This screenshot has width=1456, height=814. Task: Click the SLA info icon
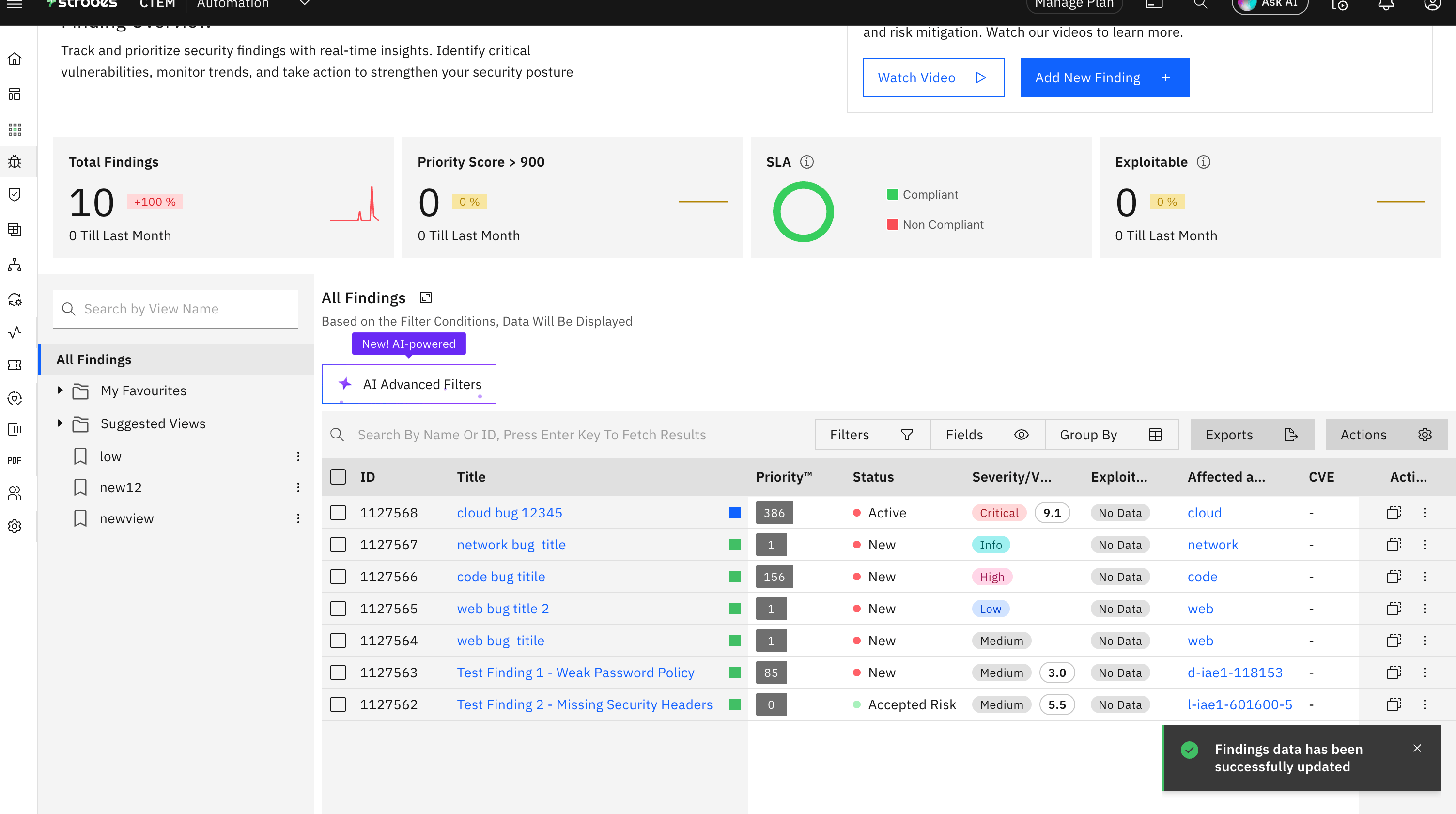(x=806, y=162)
